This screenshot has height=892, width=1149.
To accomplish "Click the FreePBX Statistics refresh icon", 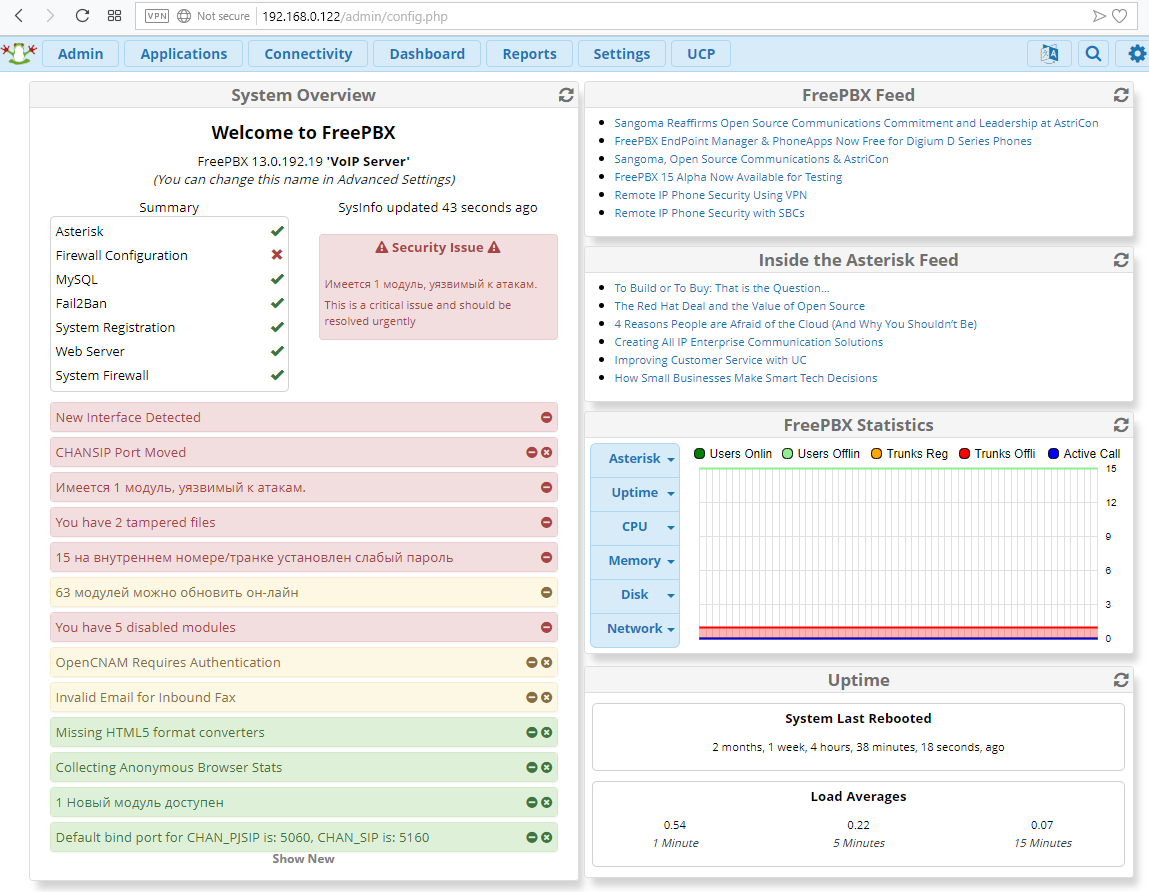I will [x=1121, y=425].
